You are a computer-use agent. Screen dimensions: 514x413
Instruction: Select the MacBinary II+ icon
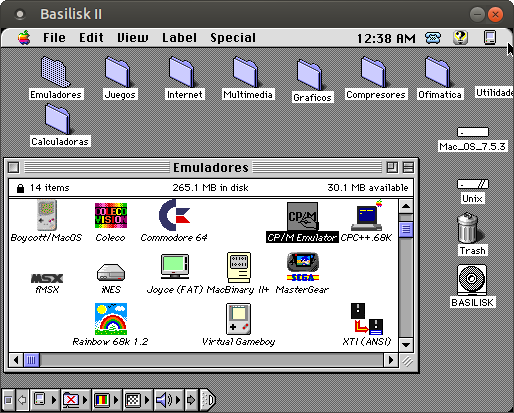coord(239,267)
